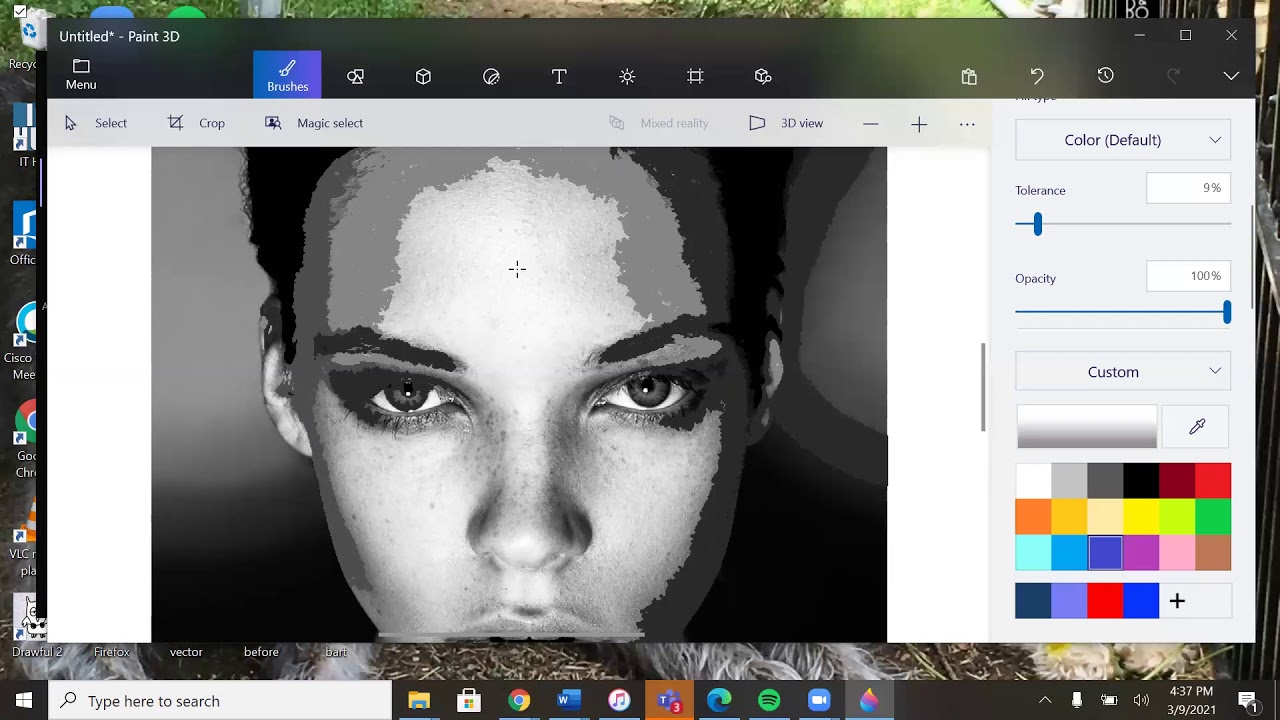Zoom out with minus icon
The height and width of the screenshot is (720, 1280).
(x=871, y=124)
